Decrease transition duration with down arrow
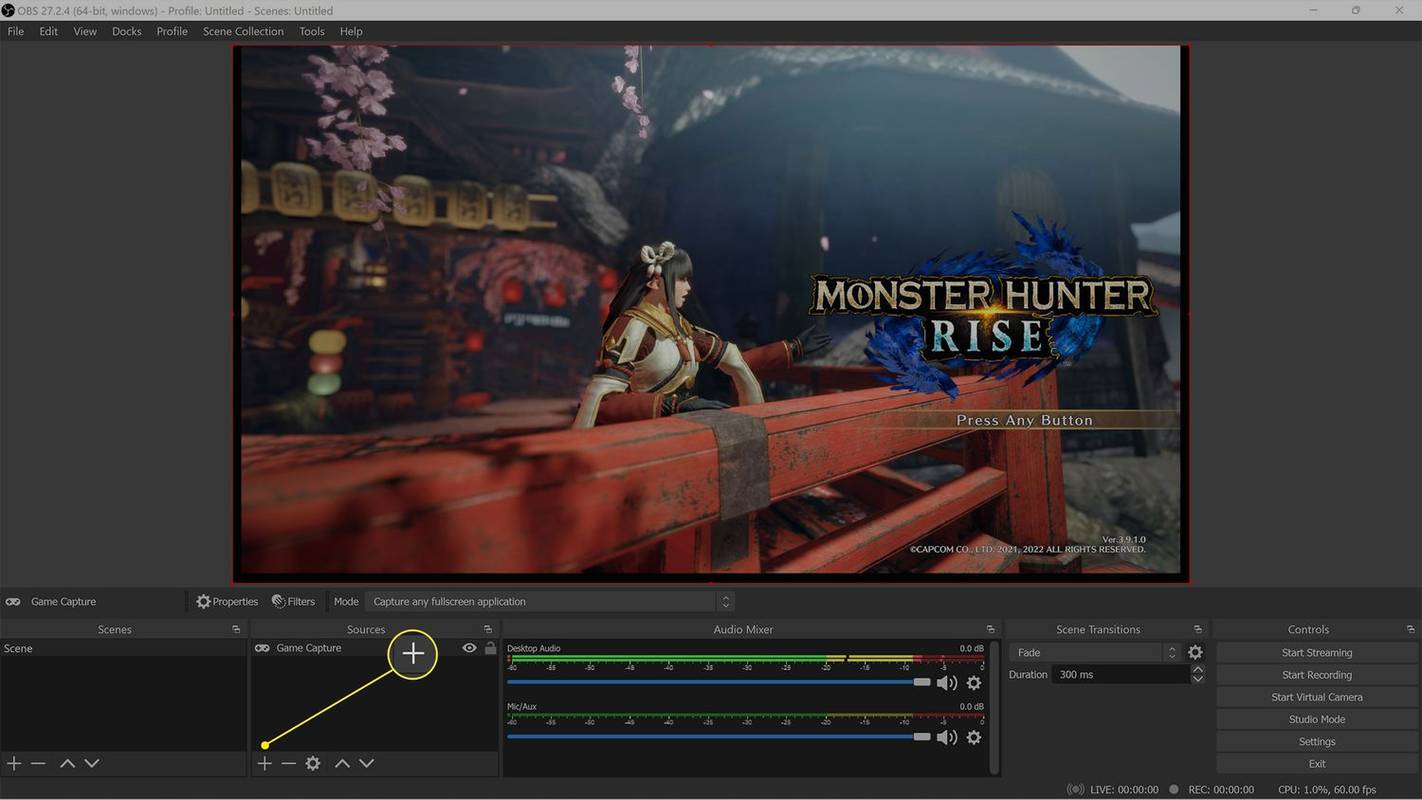 [1198, 680]
